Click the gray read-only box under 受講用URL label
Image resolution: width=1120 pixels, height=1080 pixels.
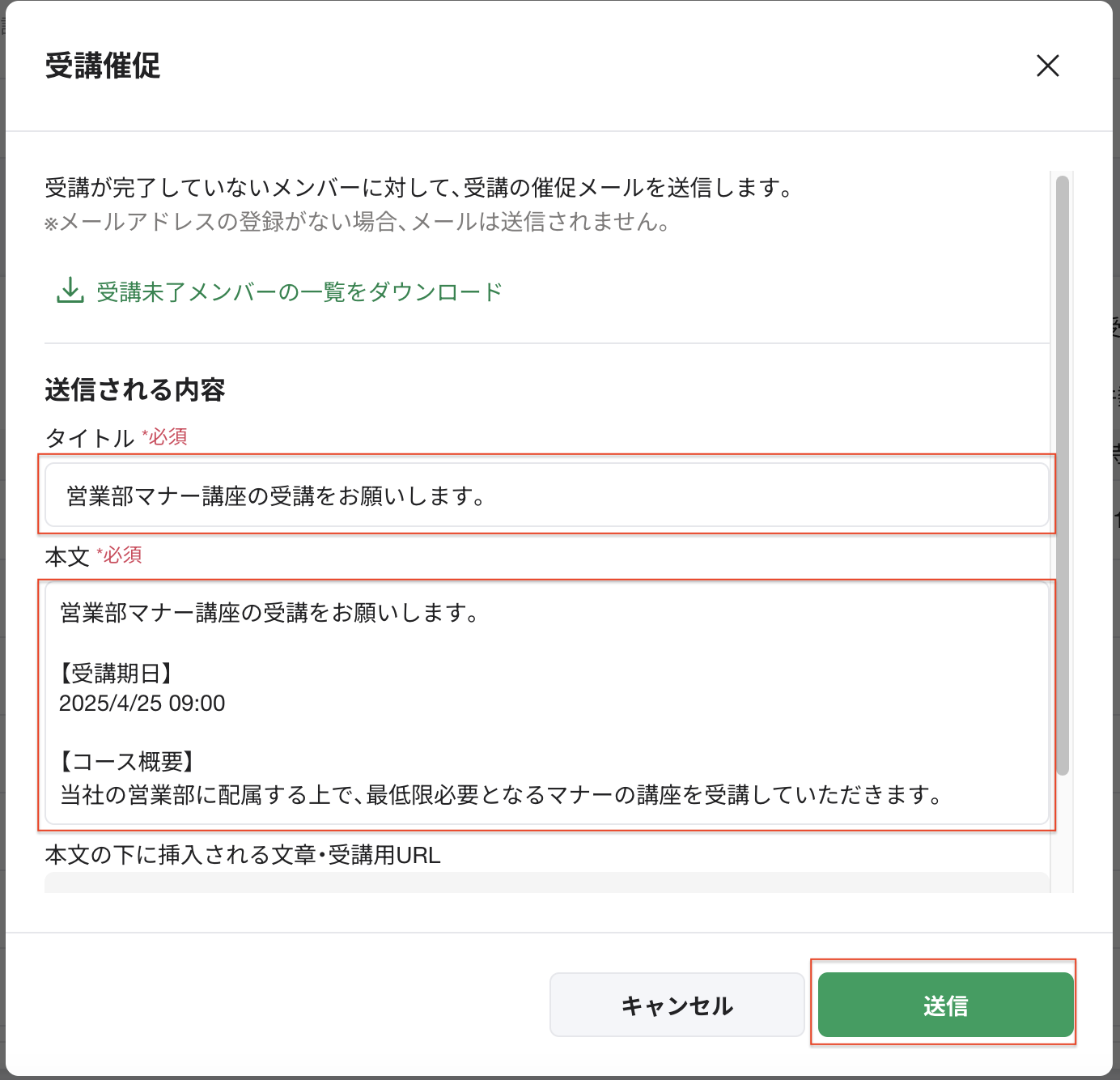[x=547, y=882]
